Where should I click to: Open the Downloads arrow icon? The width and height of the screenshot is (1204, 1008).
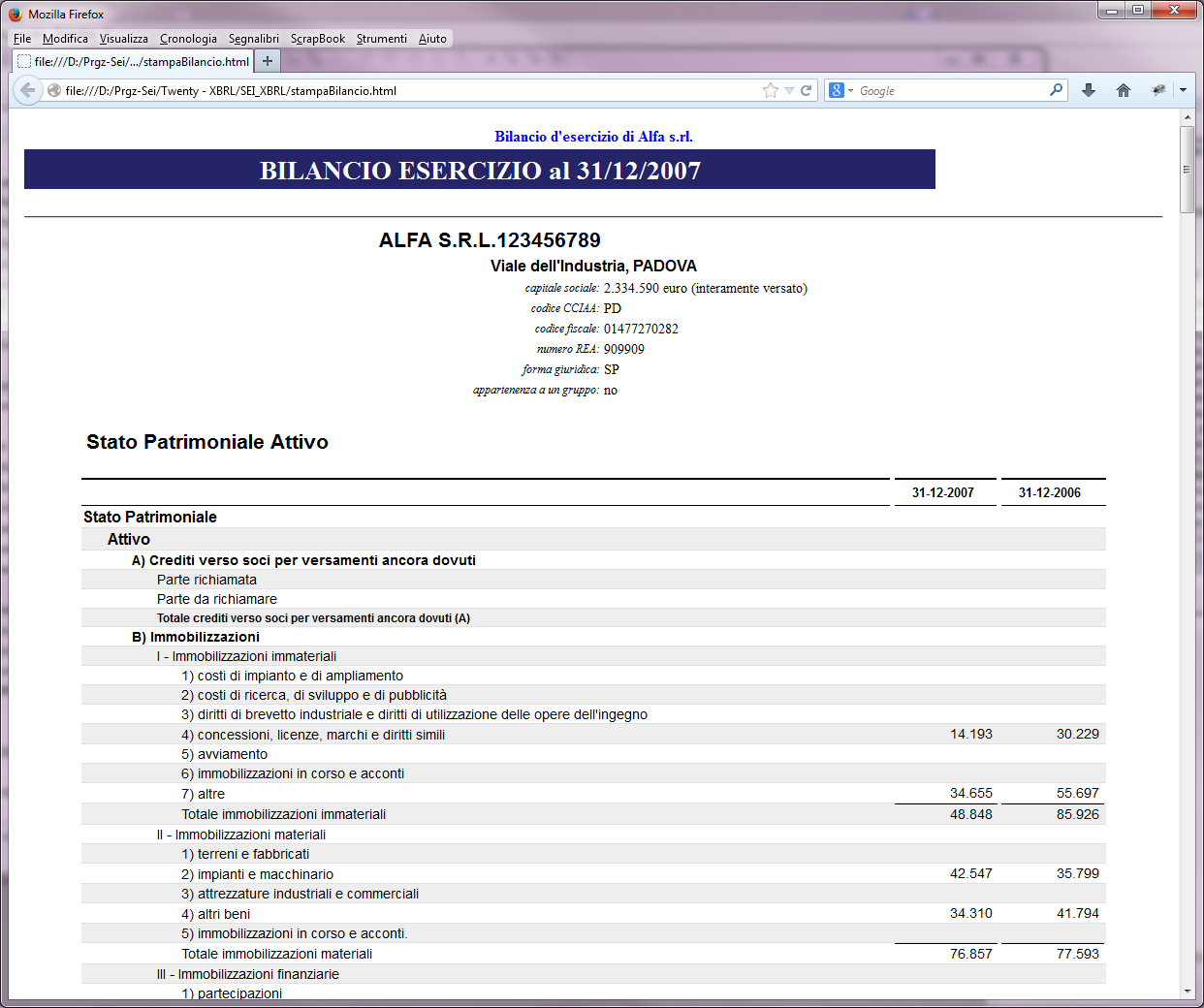click(1089, 90)
